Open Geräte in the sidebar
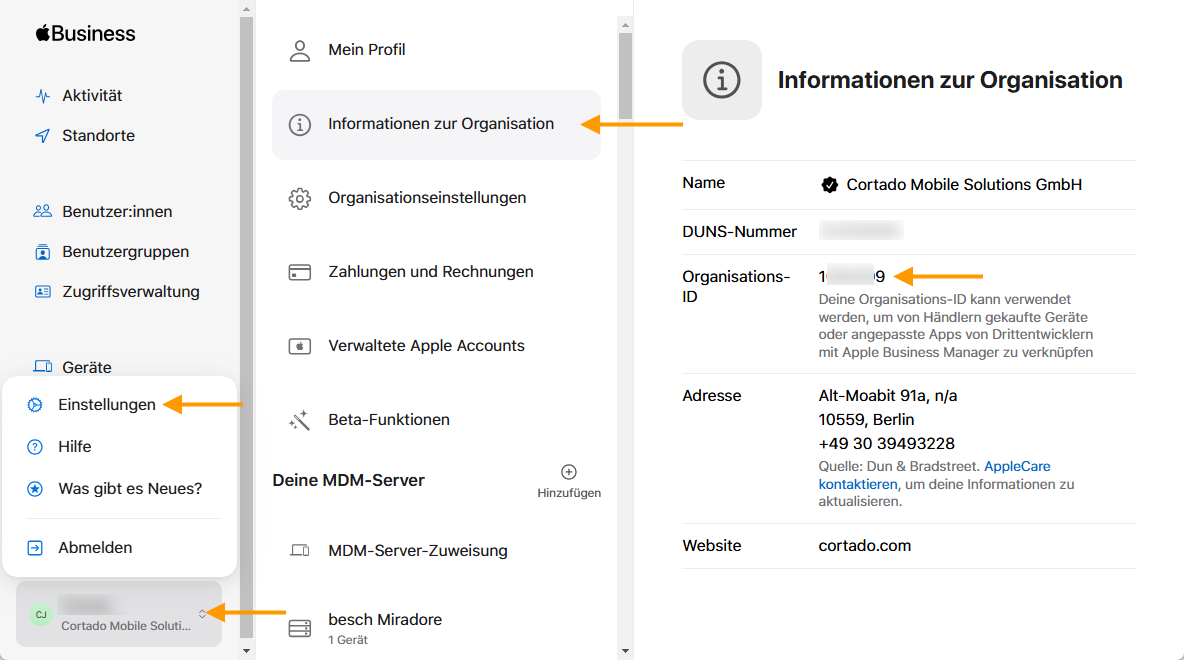Image resolution: width=1184 pixels, height=660 pixels. pos(87,368)
